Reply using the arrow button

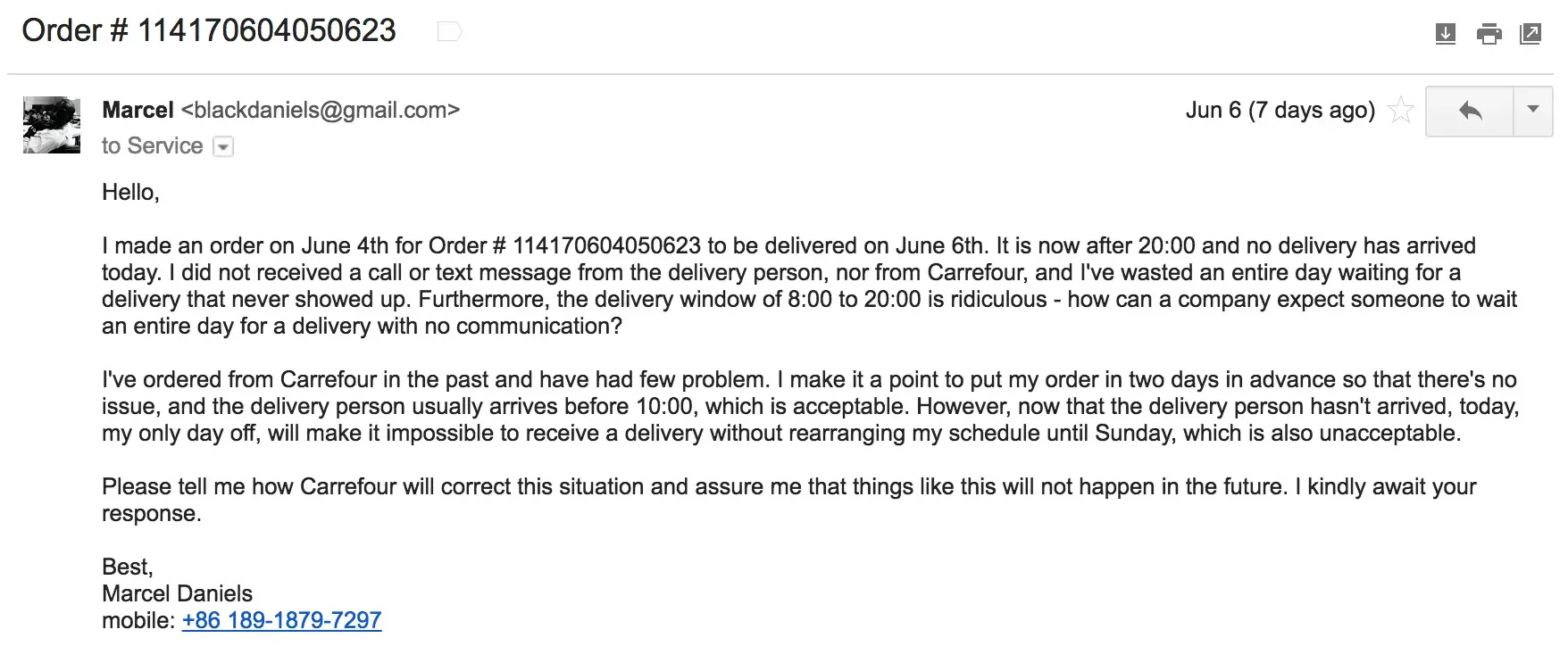1470,111
